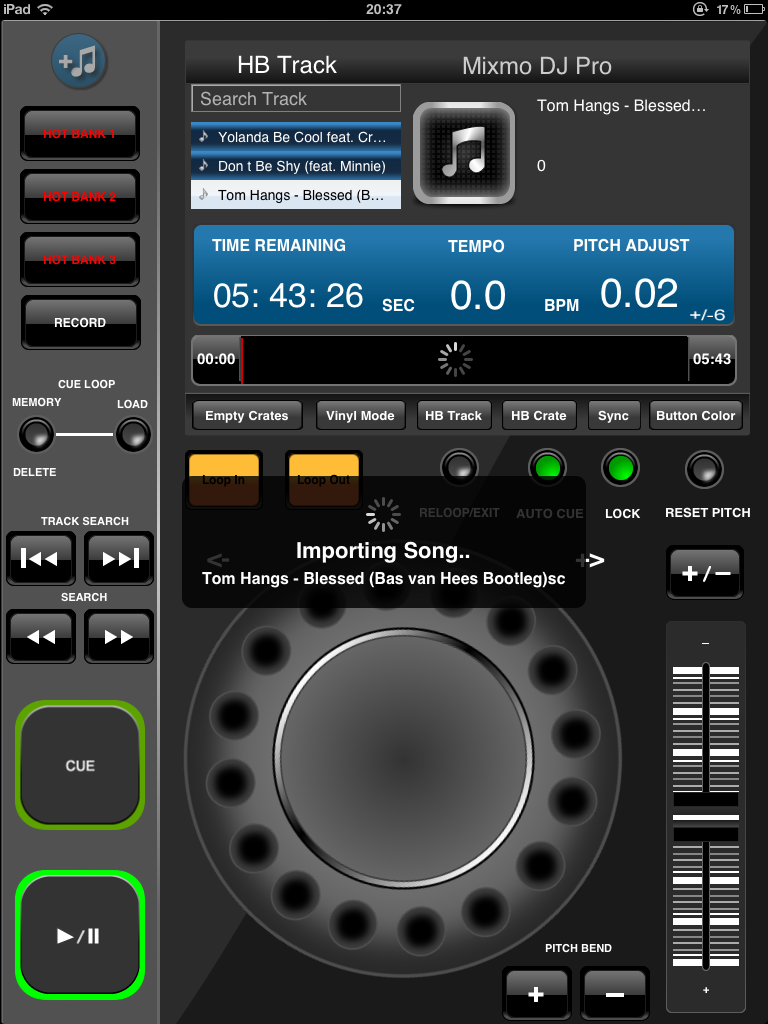Viewport: 768px width, 1024px height.
Task: Switch to Vinyl Mode
Action: [x=360, y=416]
